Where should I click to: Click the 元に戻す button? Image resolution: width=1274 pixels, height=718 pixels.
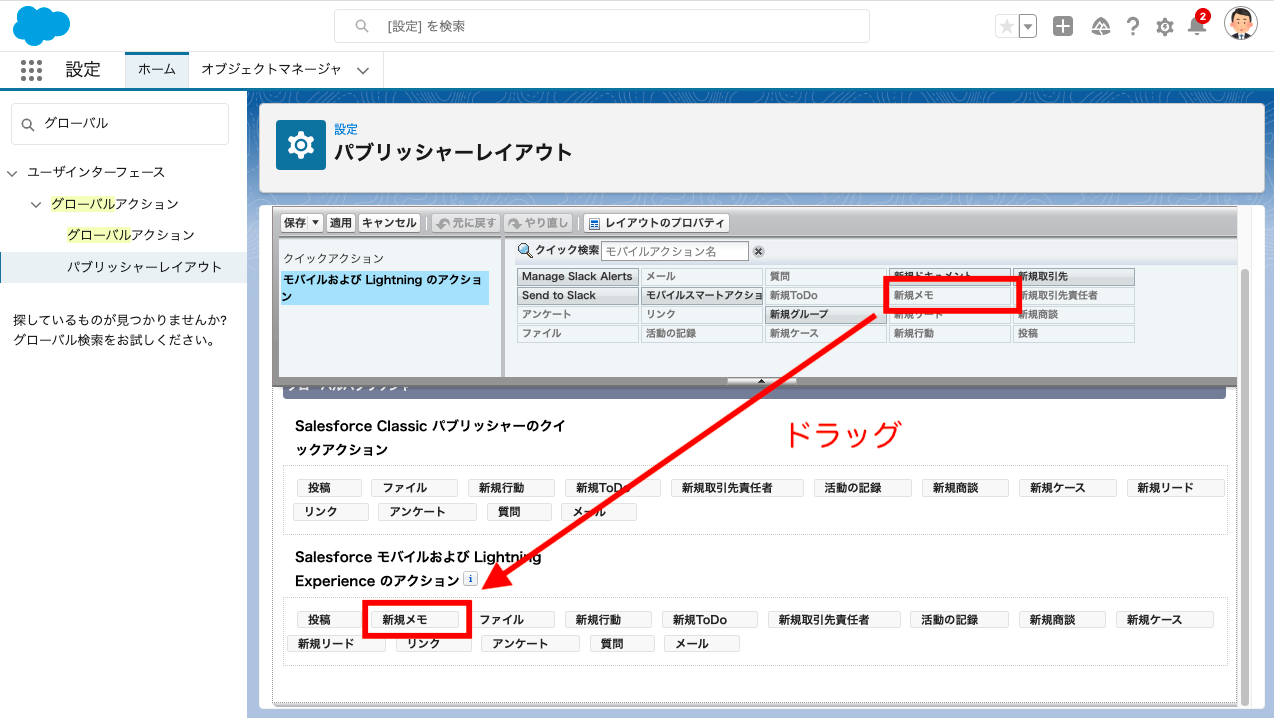click(x=466, y=223)
